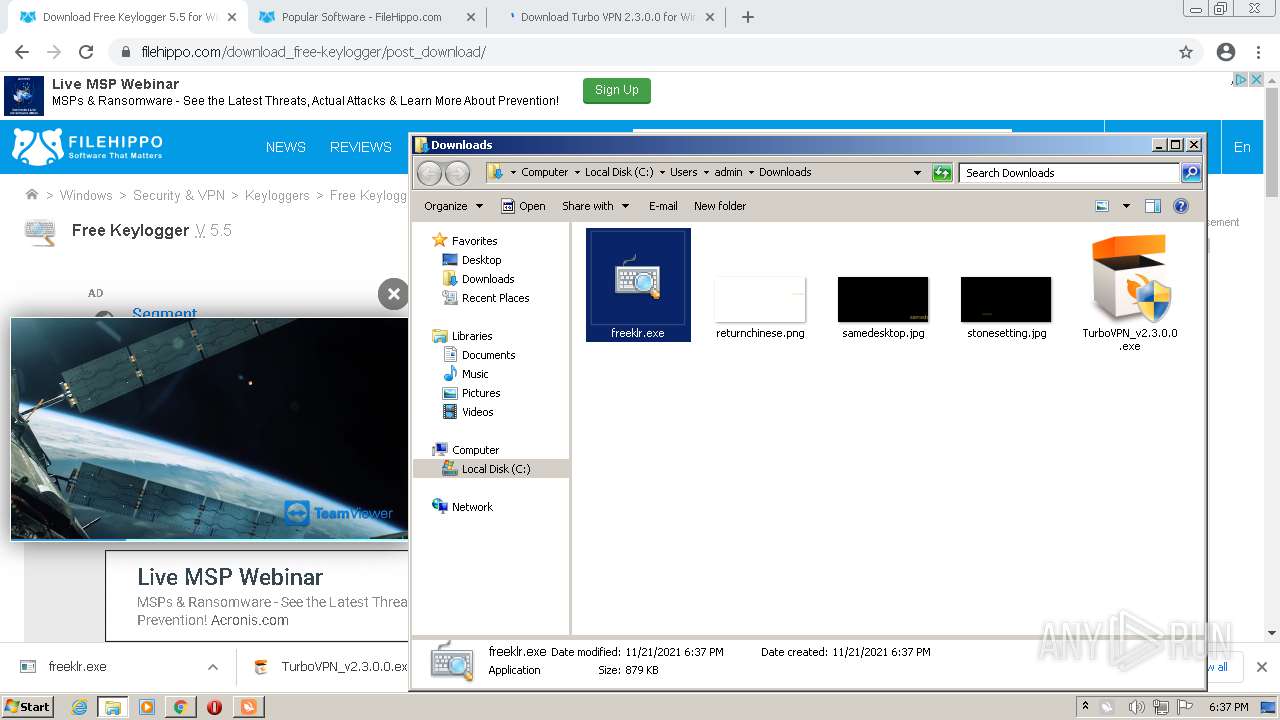Click the volume icon in system tray
1280x720 pixels.
(1137, 707)
